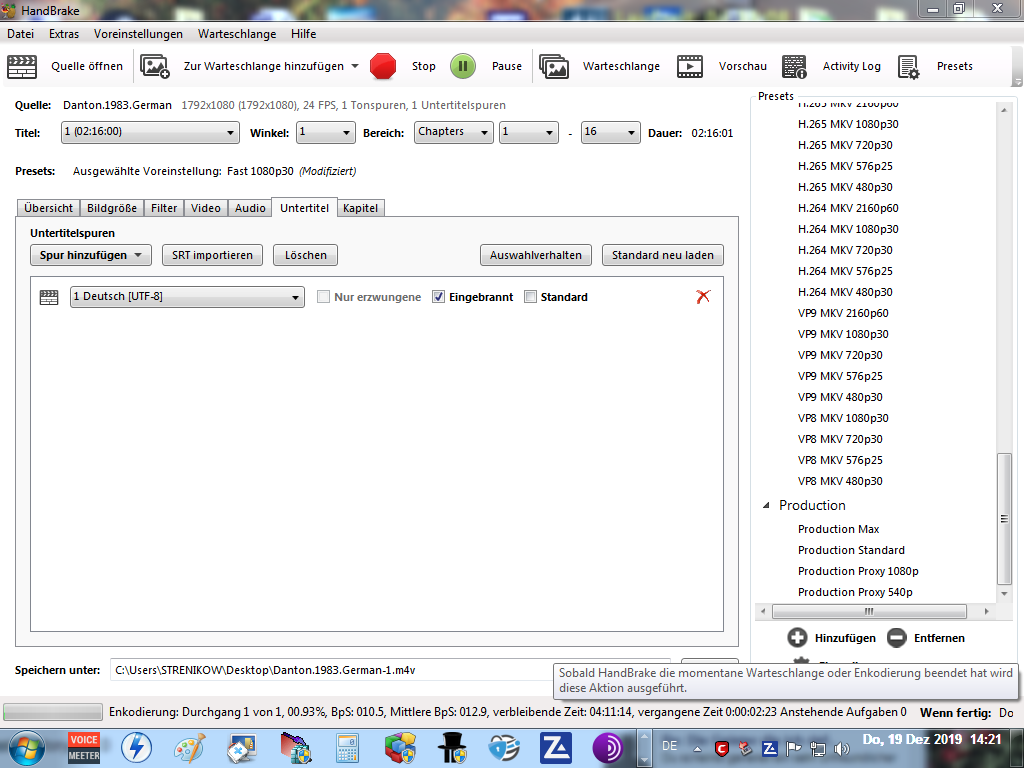Open the calculator taskbar icon
The height and width of the screenshot is (768, 1024).
[347, 748]
